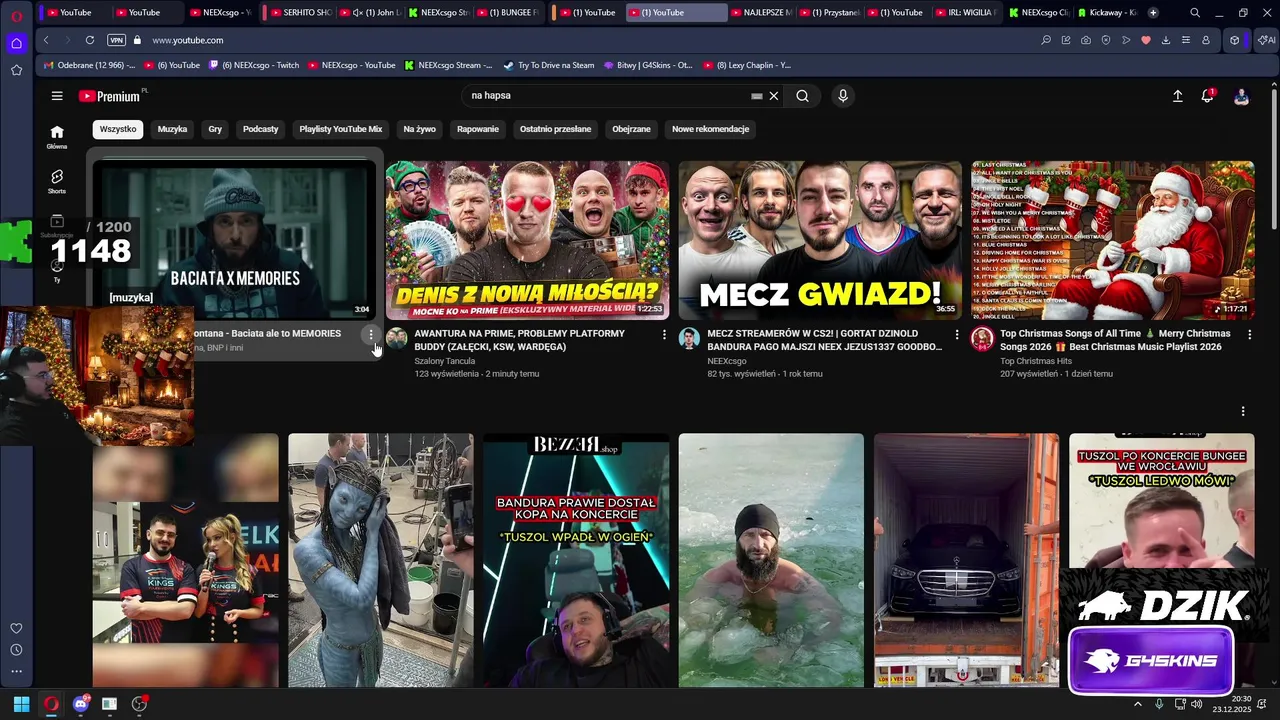This screenshot has height=720, width=1280.
Task: Open the account avatar menu
Action: 1241,96
